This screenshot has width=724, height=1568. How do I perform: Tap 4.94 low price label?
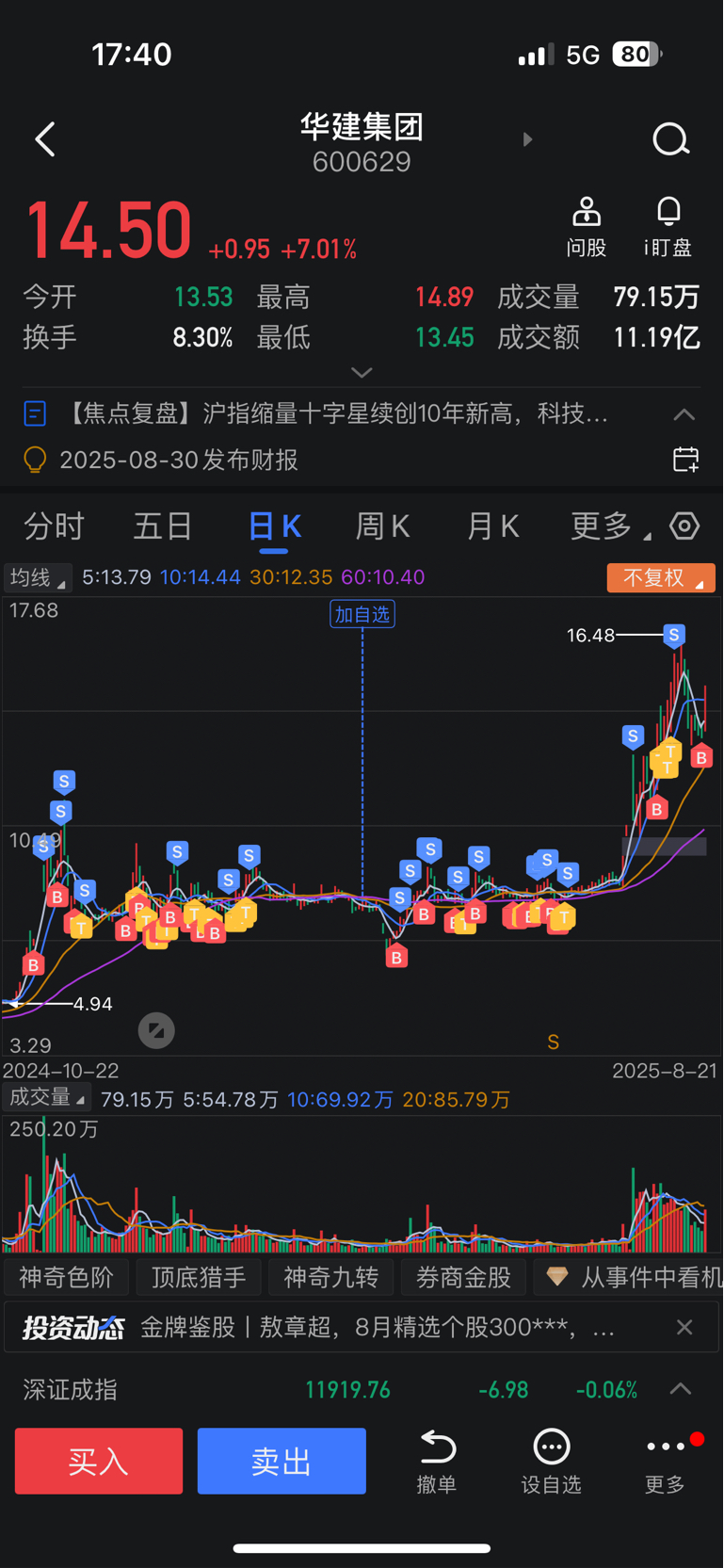pyautogui.click(x=92, y=1005)
